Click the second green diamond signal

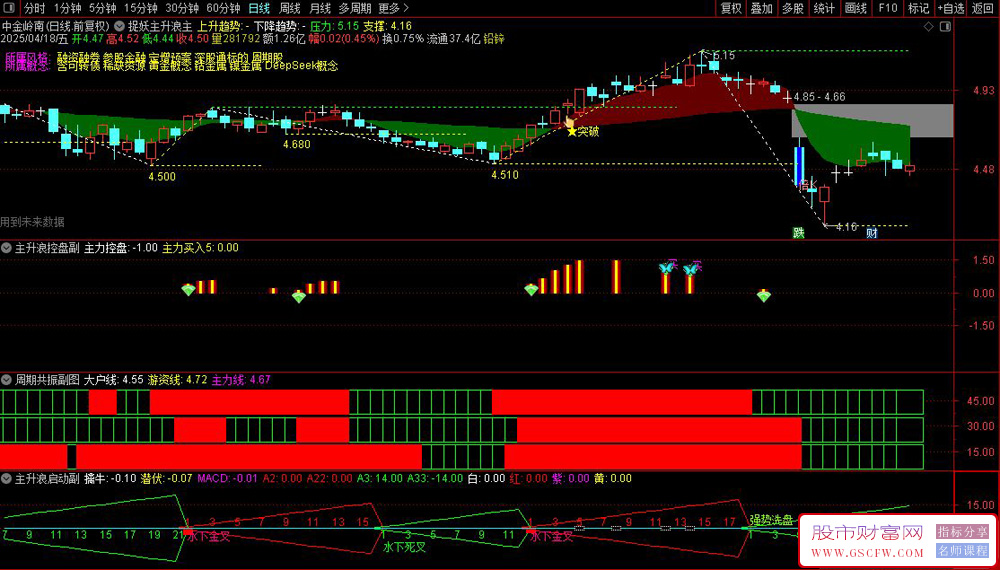pyautogui.click(x=298, y=296)
